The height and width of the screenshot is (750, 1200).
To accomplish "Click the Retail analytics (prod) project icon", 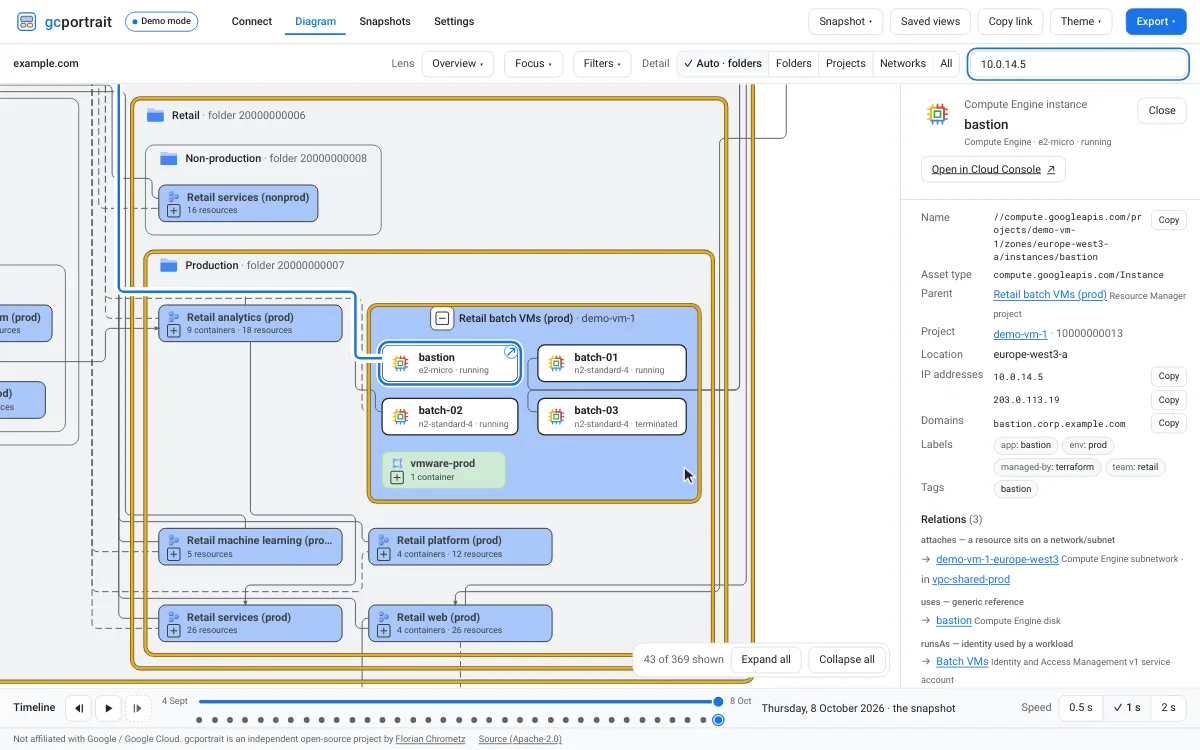I will click(x=173, y=317).
